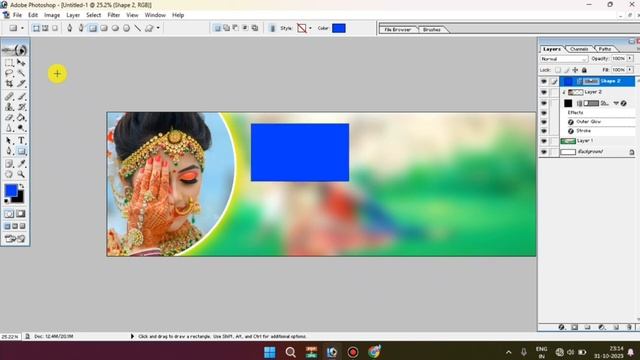The image size is (640, 360).
Task: Select the Pen tool in toolbox
Action: pos(9,151)
